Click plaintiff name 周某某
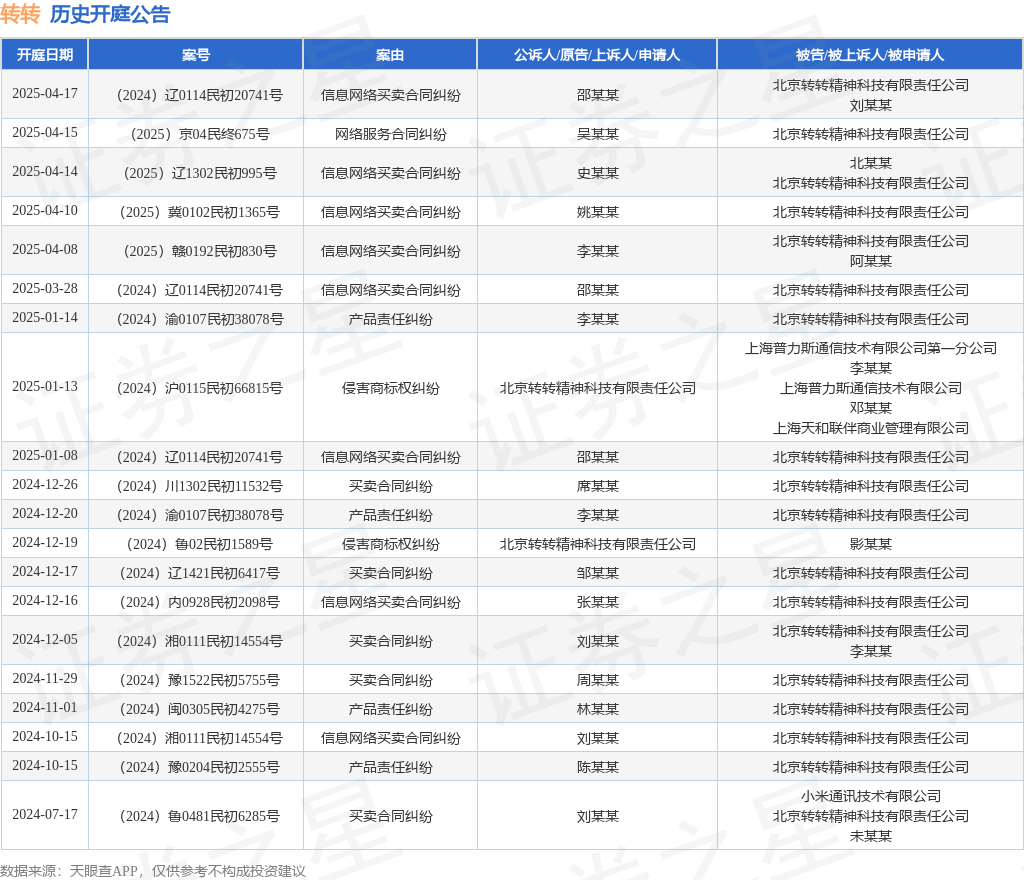Screen dimensions: 1024x880 pos(598,680)
